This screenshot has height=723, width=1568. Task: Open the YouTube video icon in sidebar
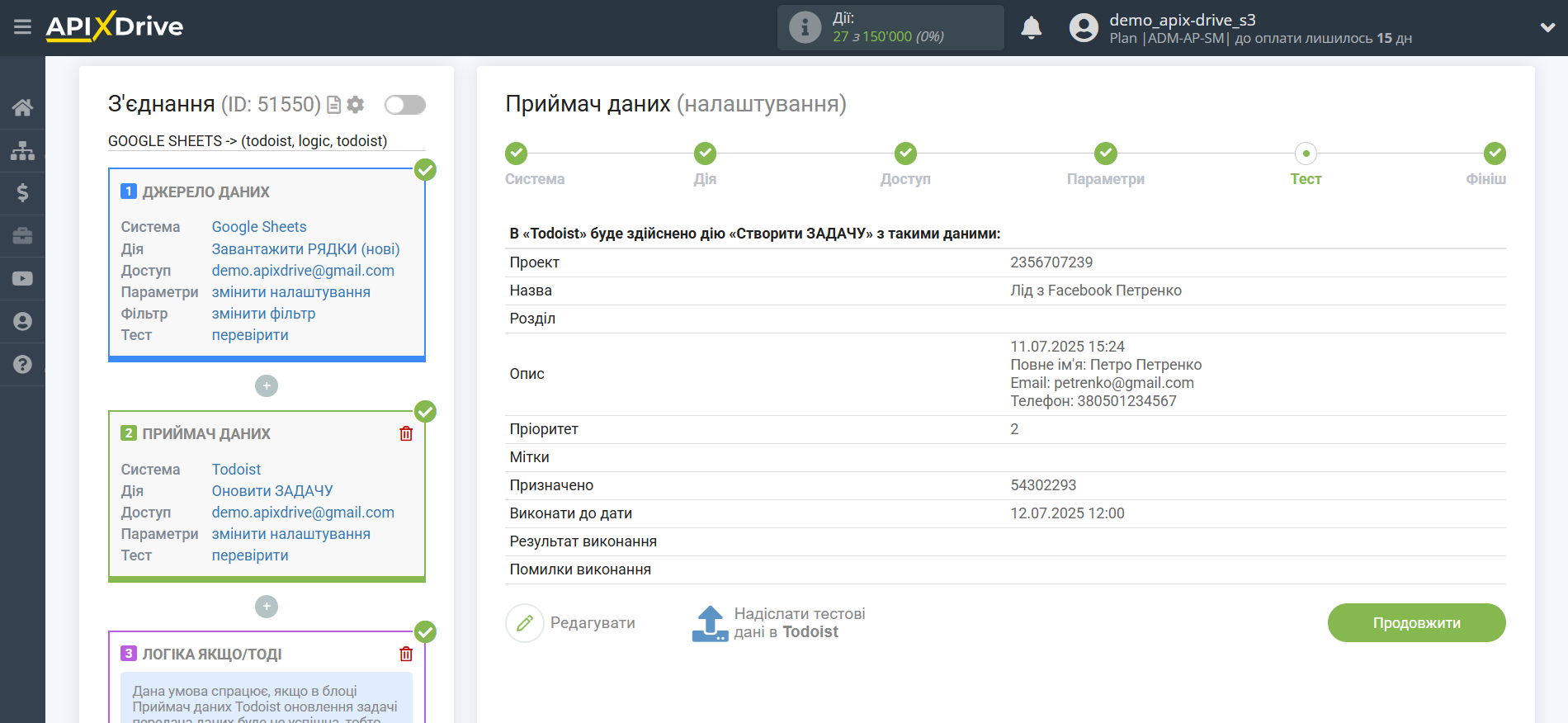pos(22,279)
